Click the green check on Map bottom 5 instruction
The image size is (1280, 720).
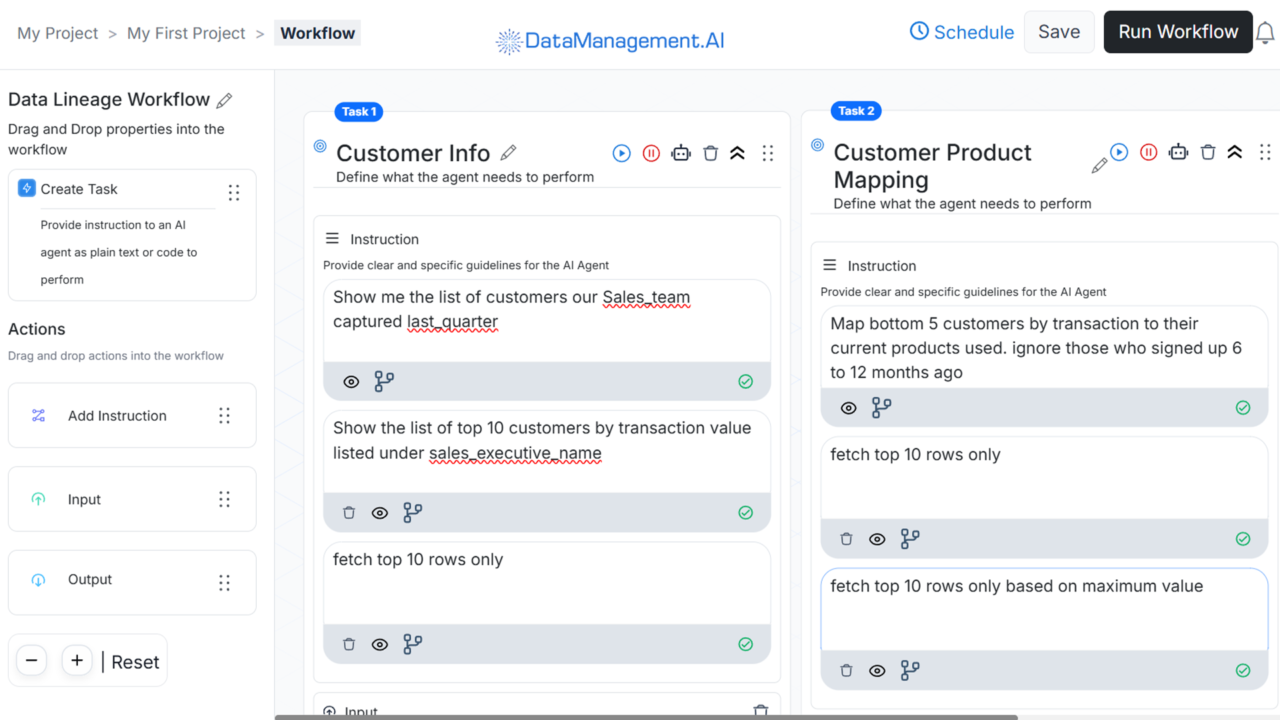tap(1243, 407)
